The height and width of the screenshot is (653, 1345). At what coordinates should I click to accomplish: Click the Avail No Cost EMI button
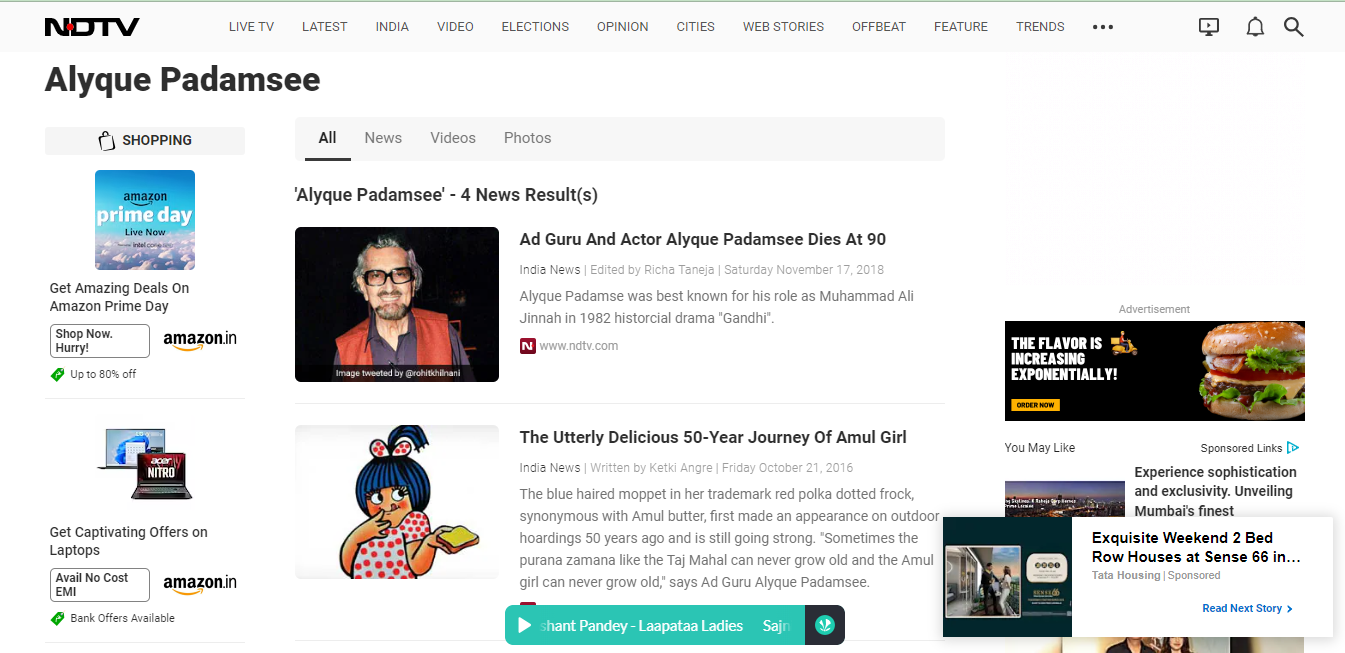(100, 585)
